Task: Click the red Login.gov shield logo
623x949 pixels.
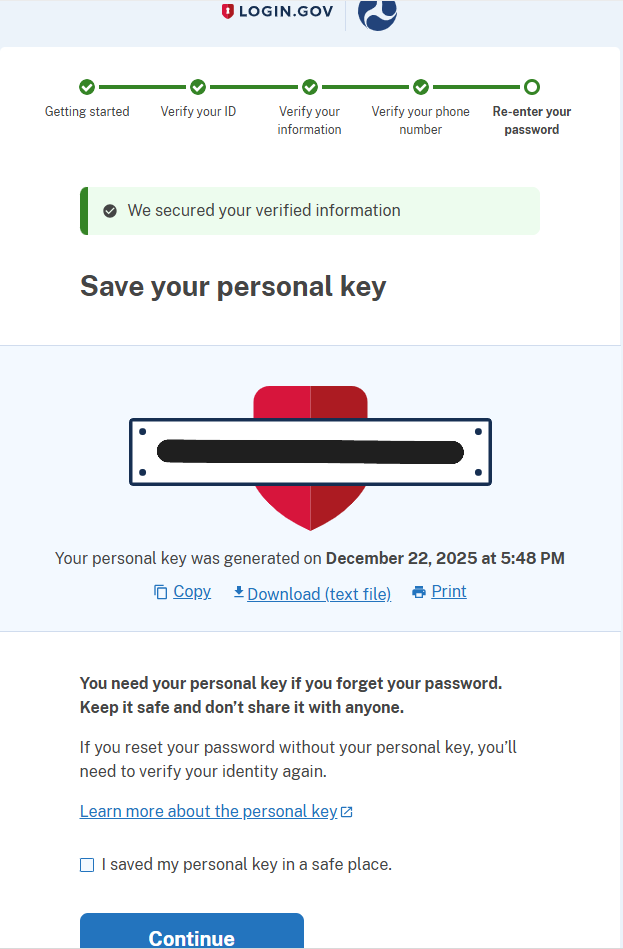Action: [228, 13]
